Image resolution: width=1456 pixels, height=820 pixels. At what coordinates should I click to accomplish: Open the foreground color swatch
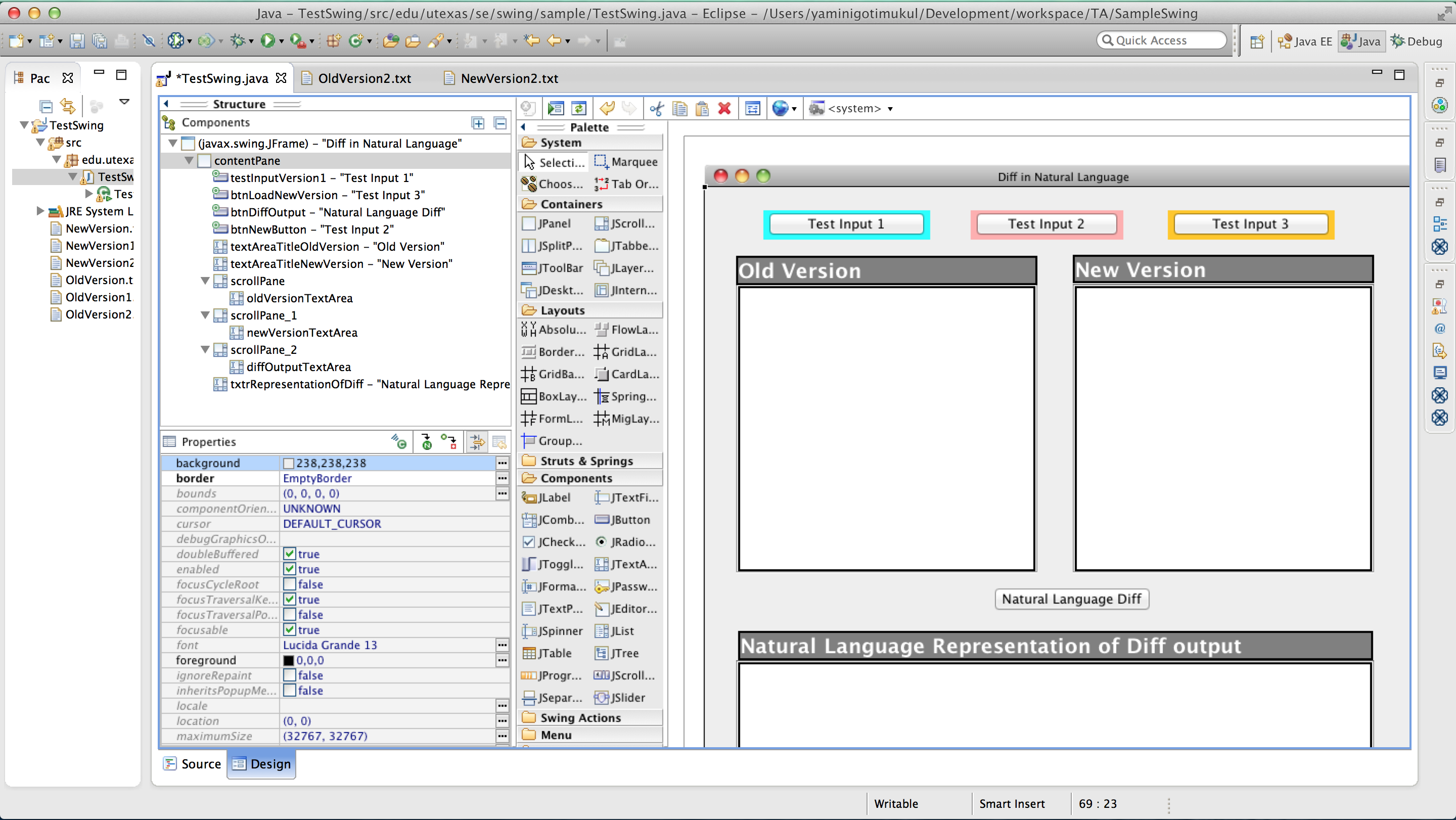point(289,660)
